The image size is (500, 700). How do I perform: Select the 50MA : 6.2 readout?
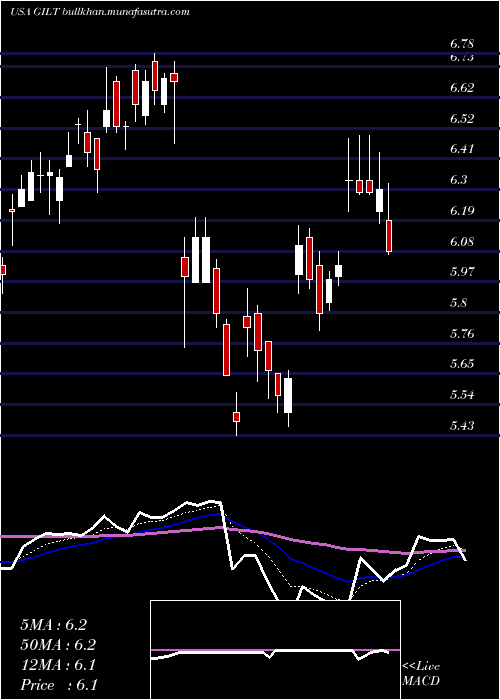(58, 645)
